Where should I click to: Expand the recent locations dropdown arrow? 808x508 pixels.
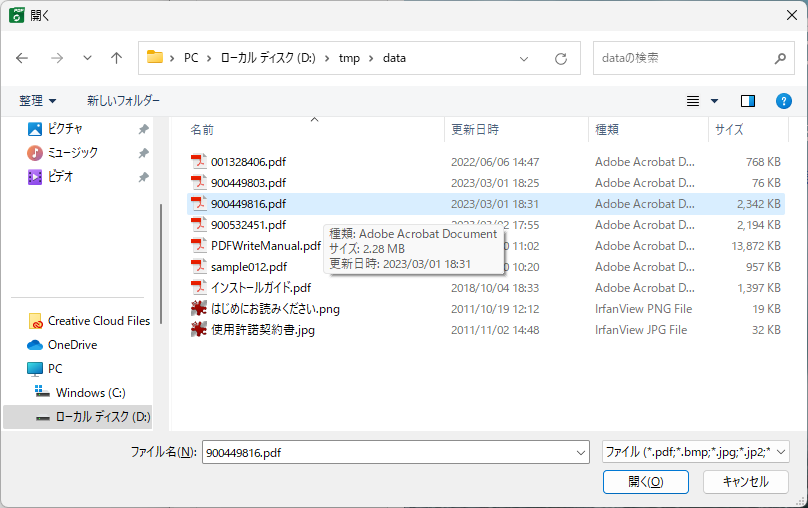pos(87,58)
